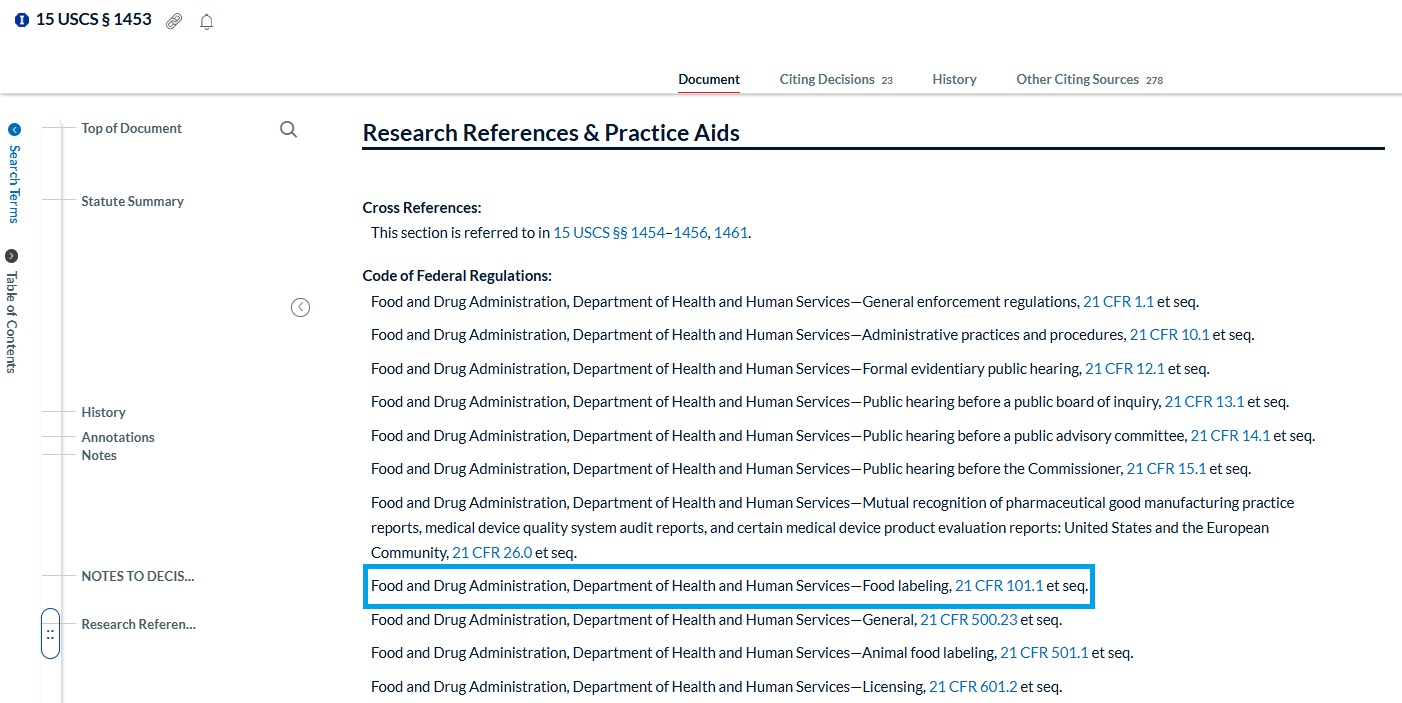This screenshot has height=703, width=1402.
Task: Click the Research References position drag handle
Action: 50,633
